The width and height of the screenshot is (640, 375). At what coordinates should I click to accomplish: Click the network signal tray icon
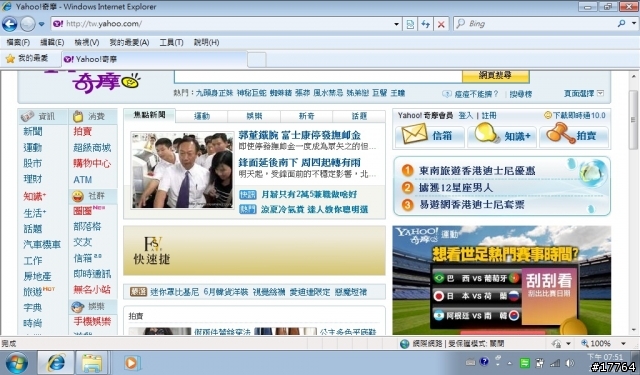pos(555,363)
